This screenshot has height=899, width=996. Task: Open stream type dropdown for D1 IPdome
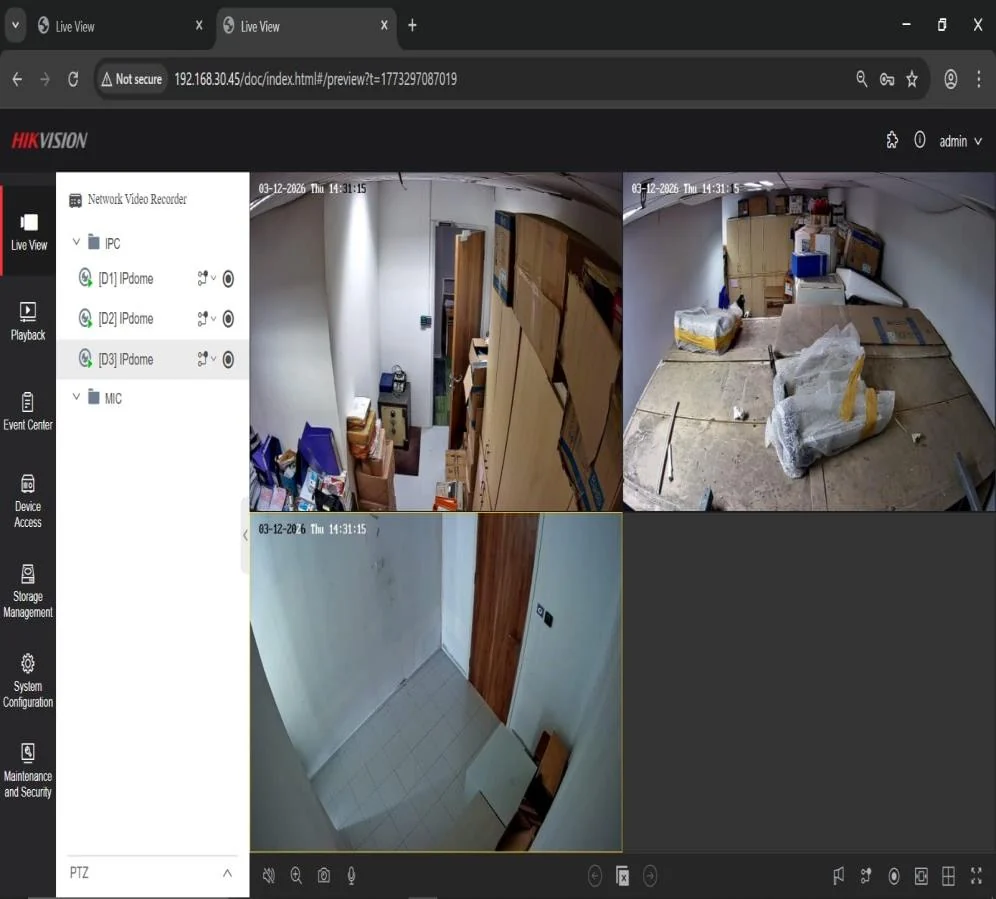(206, 278)
